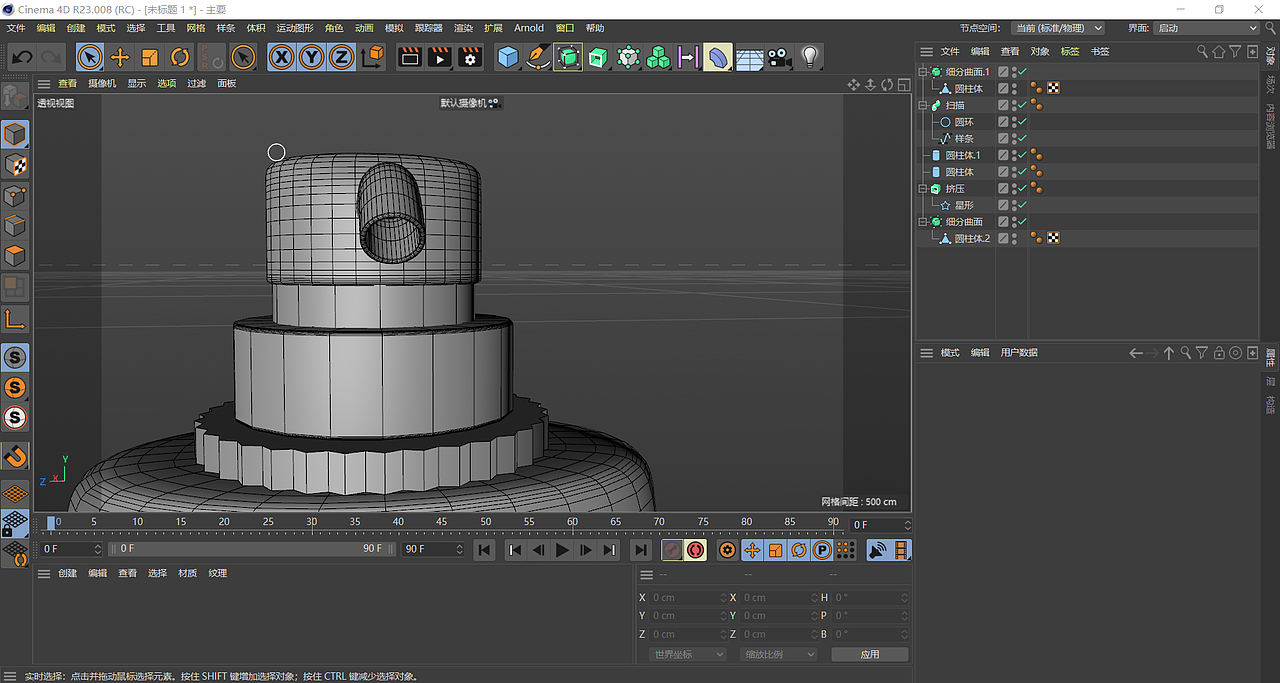Open the 世界坐标 coordinate system dropdown
Viewport: 1280px width, 683px height.
pyautogui.click(x=687, y=654)
